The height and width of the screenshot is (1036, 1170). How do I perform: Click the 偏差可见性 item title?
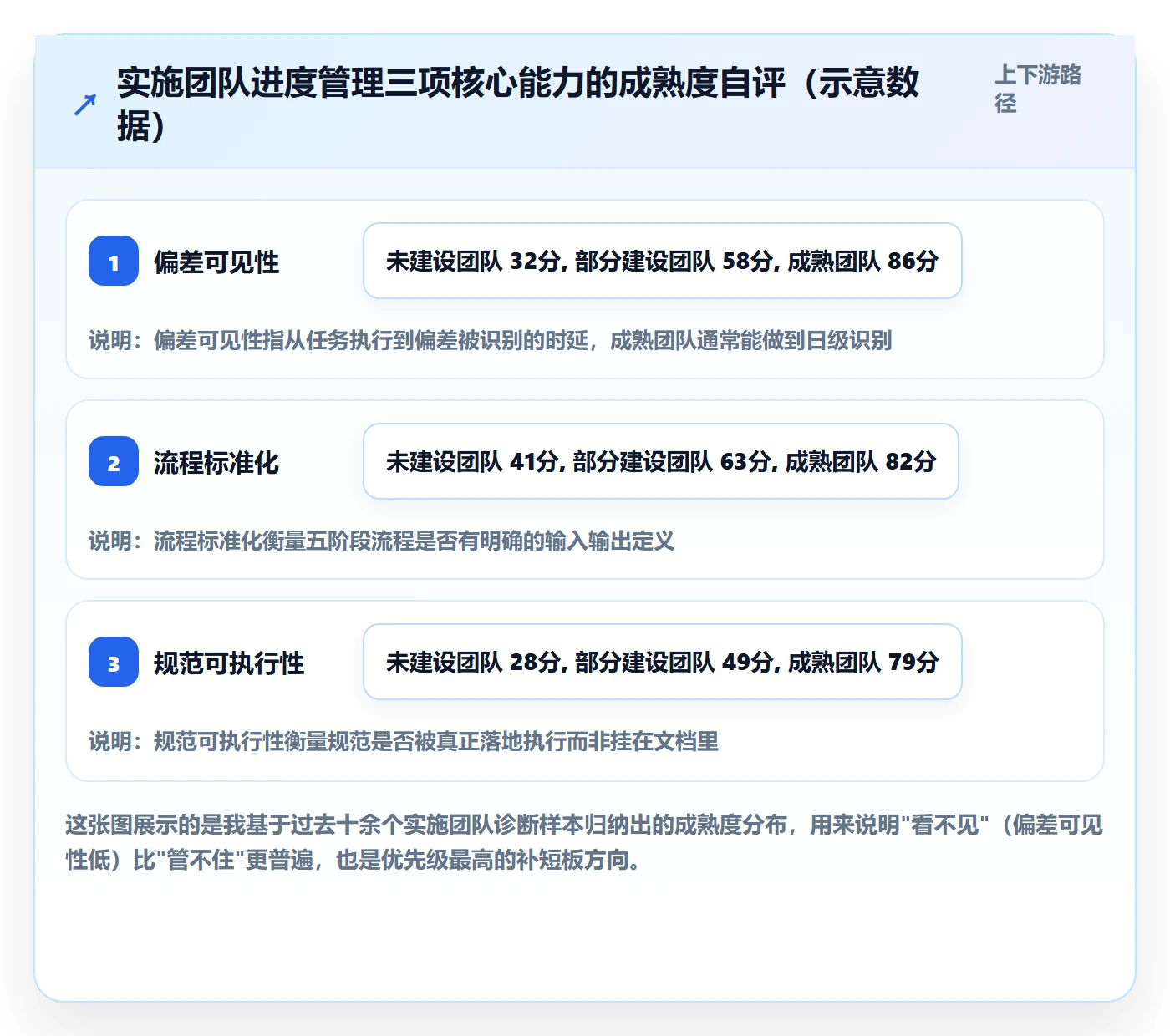(216, 262)
